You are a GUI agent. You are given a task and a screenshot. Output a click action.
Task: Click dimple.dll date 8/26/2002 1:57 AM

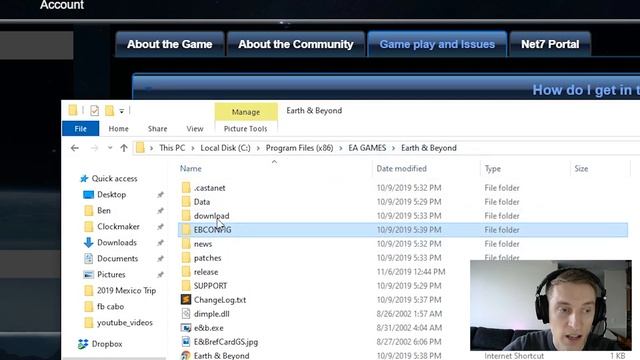tap(409, 313)
